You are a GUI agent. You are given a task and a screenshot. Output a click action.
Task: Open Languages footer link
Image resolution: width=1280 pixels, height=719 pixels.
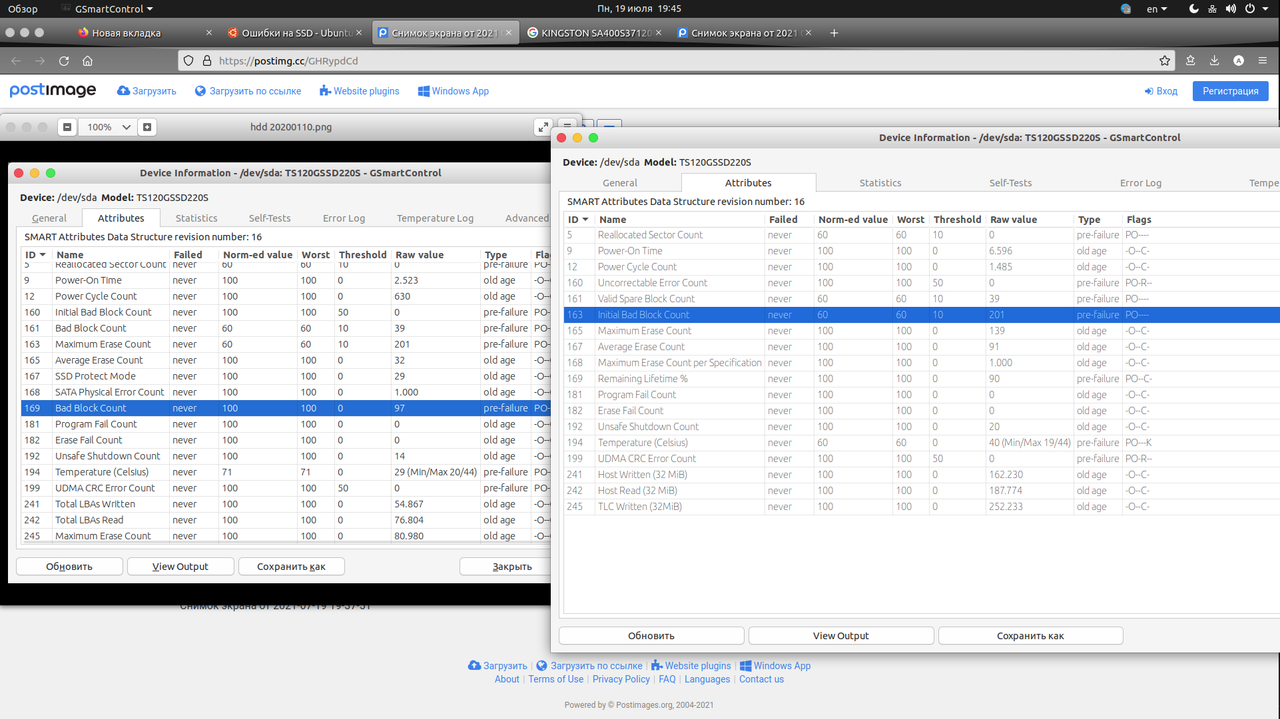707,679
